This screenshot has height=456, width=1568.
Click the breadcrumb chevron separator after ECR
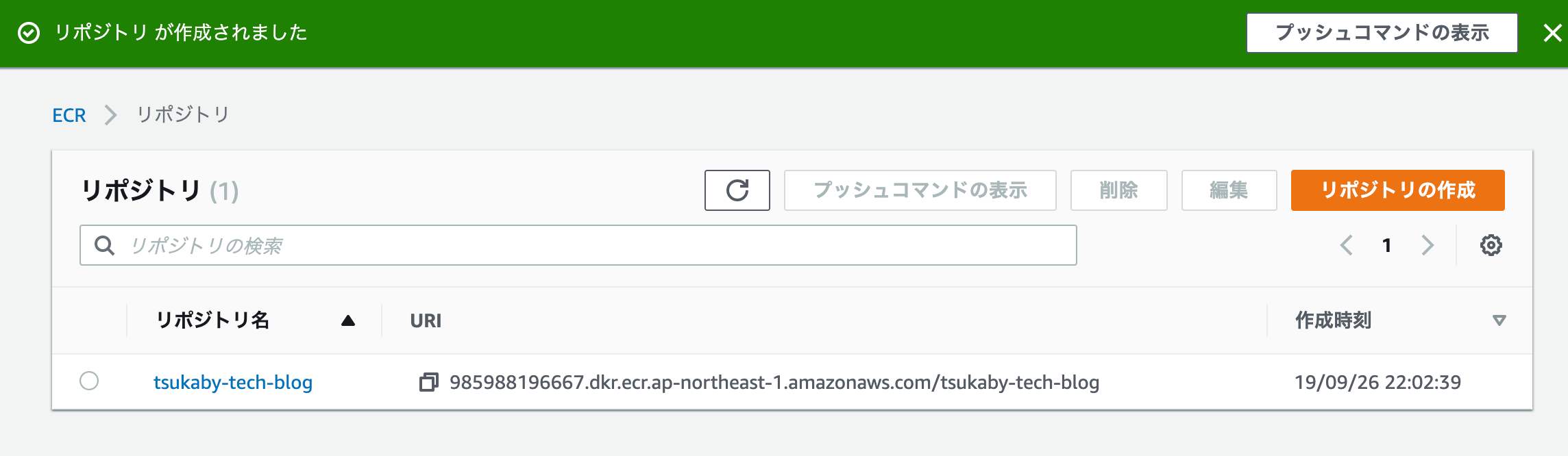pyautogui.click(x=110, y=115)
